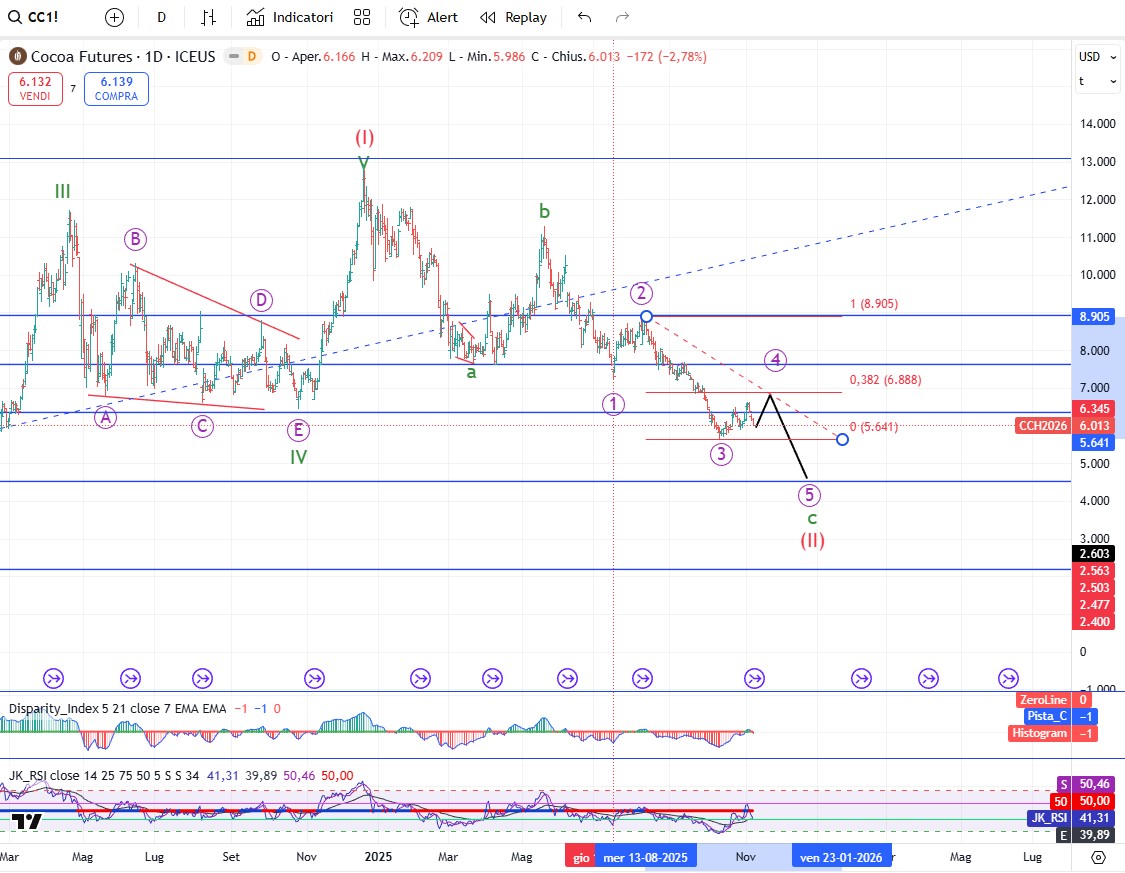Viewport: 1125px width, 873px height.
Task: Open the D timeframe interval selector
Action: click(x=161, y=17)
